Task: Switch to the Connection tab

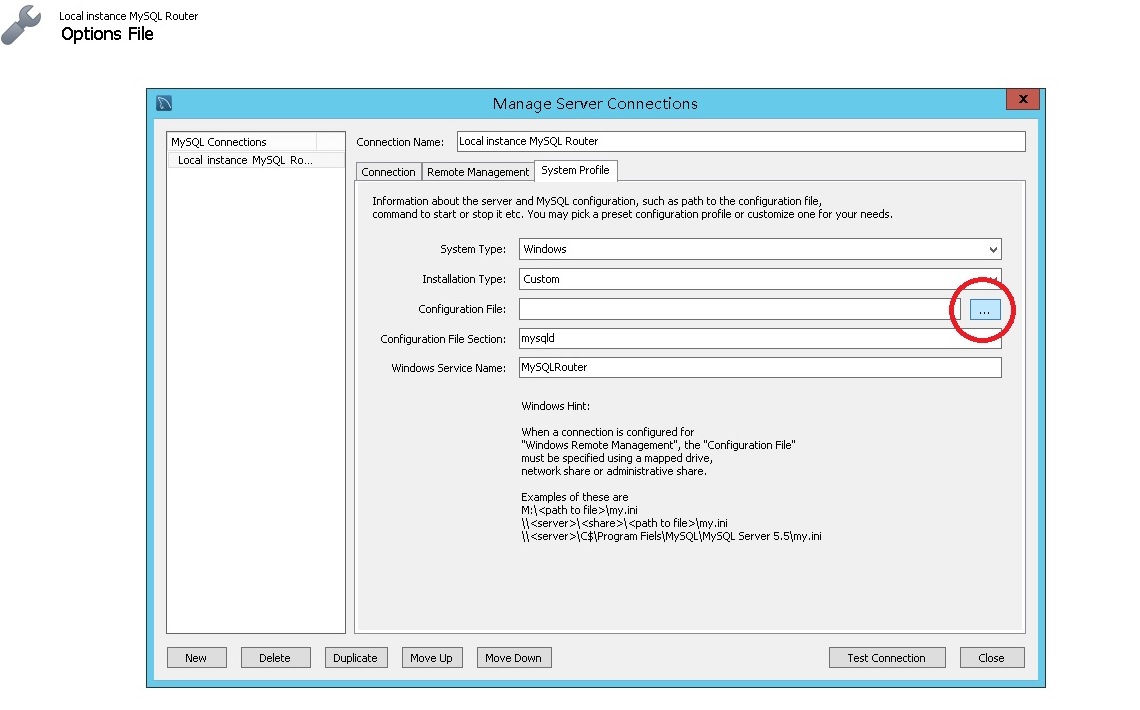Action: pos(388,171)
